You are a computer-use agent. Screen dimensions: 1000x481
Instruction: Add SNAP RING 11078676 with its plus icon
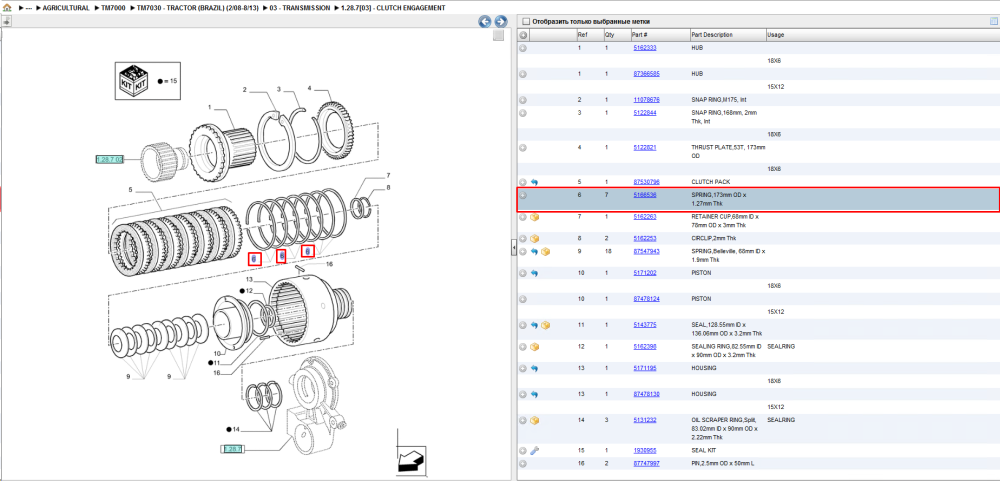pos(523,100)
